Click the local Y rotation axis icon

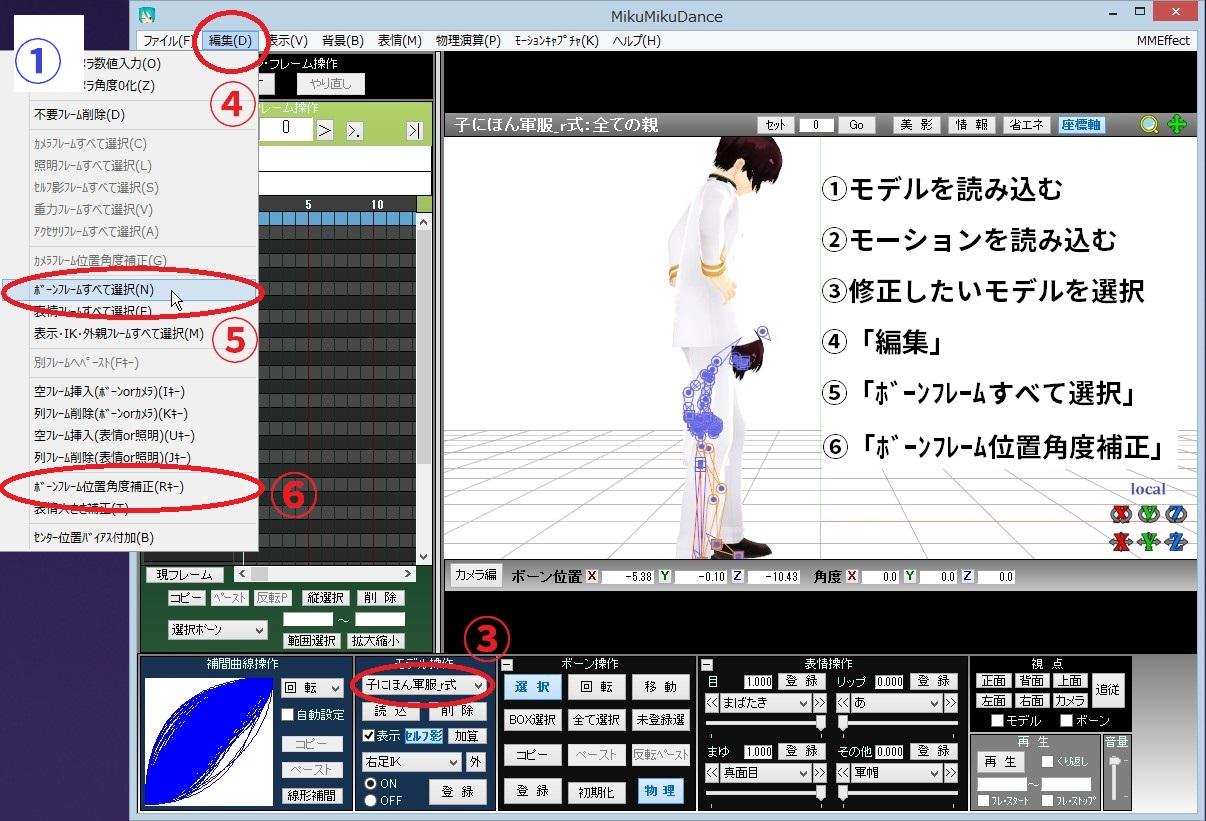pos(1148,514)
